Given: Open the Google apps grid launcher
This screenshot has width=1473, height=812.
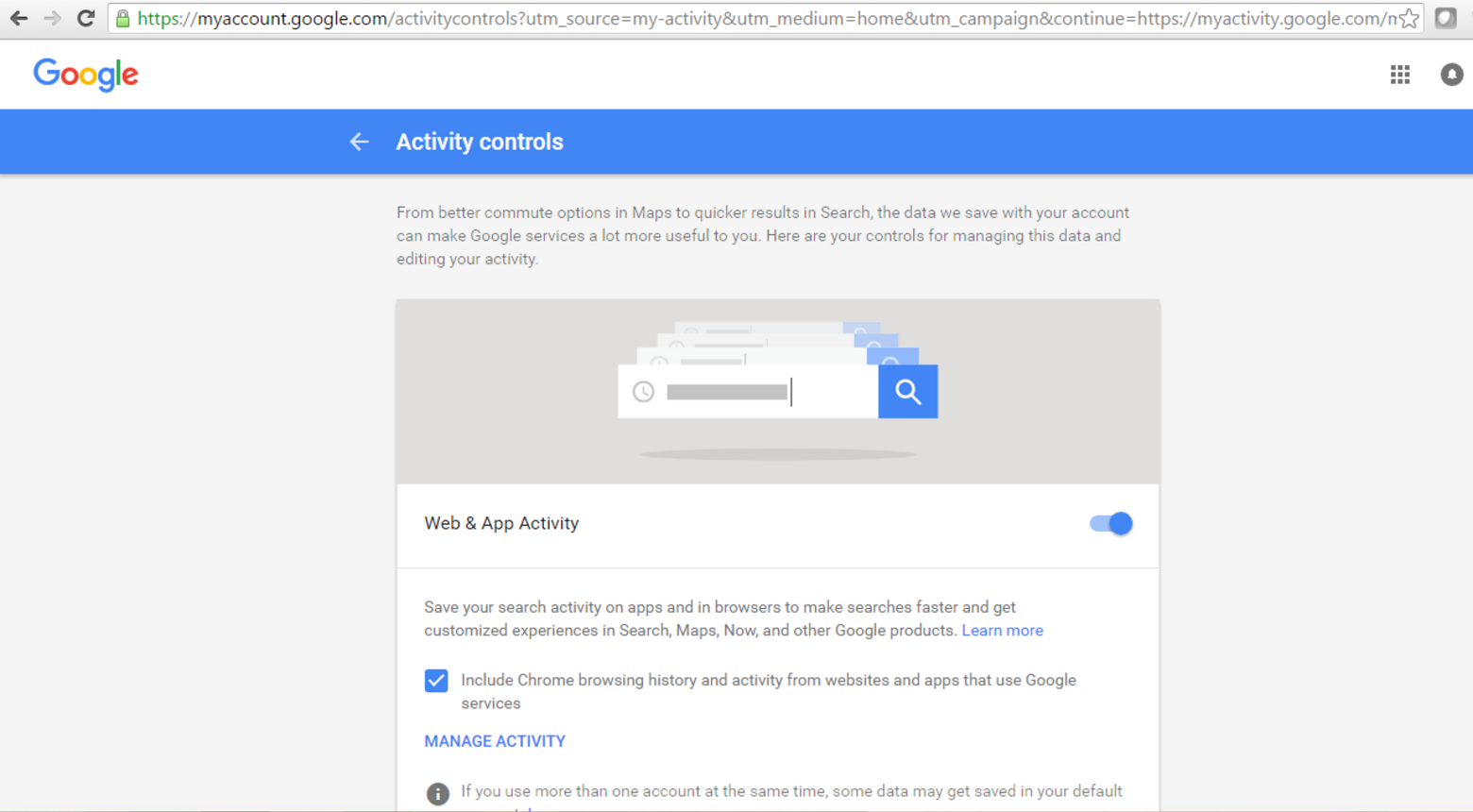Looking at the screenshot, I should tap(1399, 75).
